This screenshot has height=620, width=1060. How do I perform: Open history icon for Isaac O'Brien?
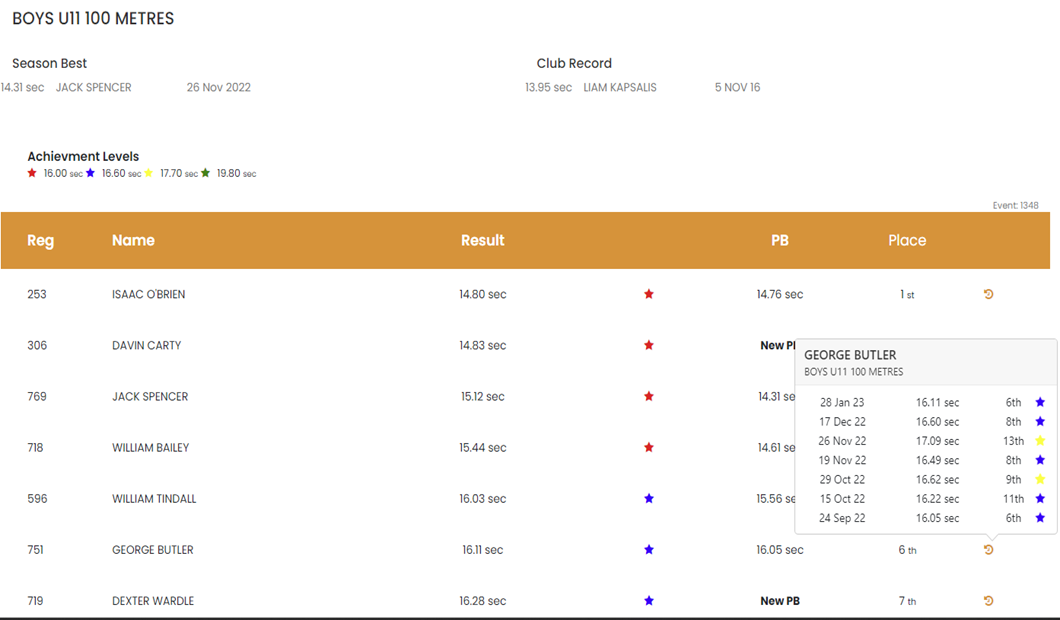(988, 294)
